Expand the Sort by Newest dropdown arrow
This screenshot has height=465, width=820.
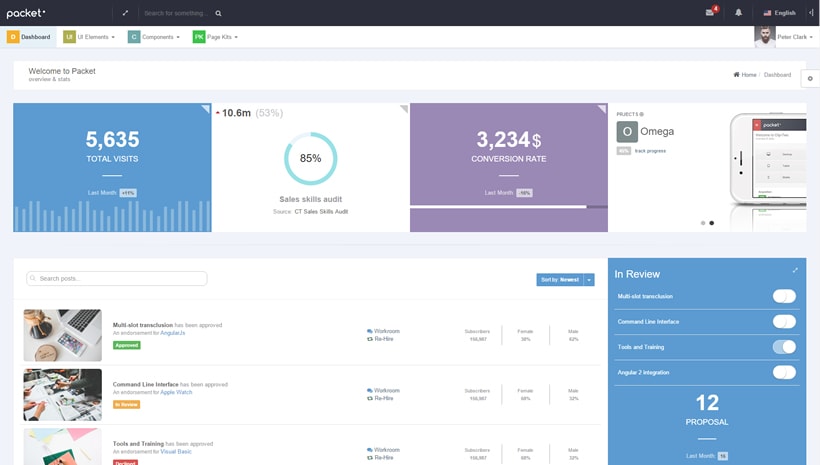pyautogui.click(x=589, y=280)
